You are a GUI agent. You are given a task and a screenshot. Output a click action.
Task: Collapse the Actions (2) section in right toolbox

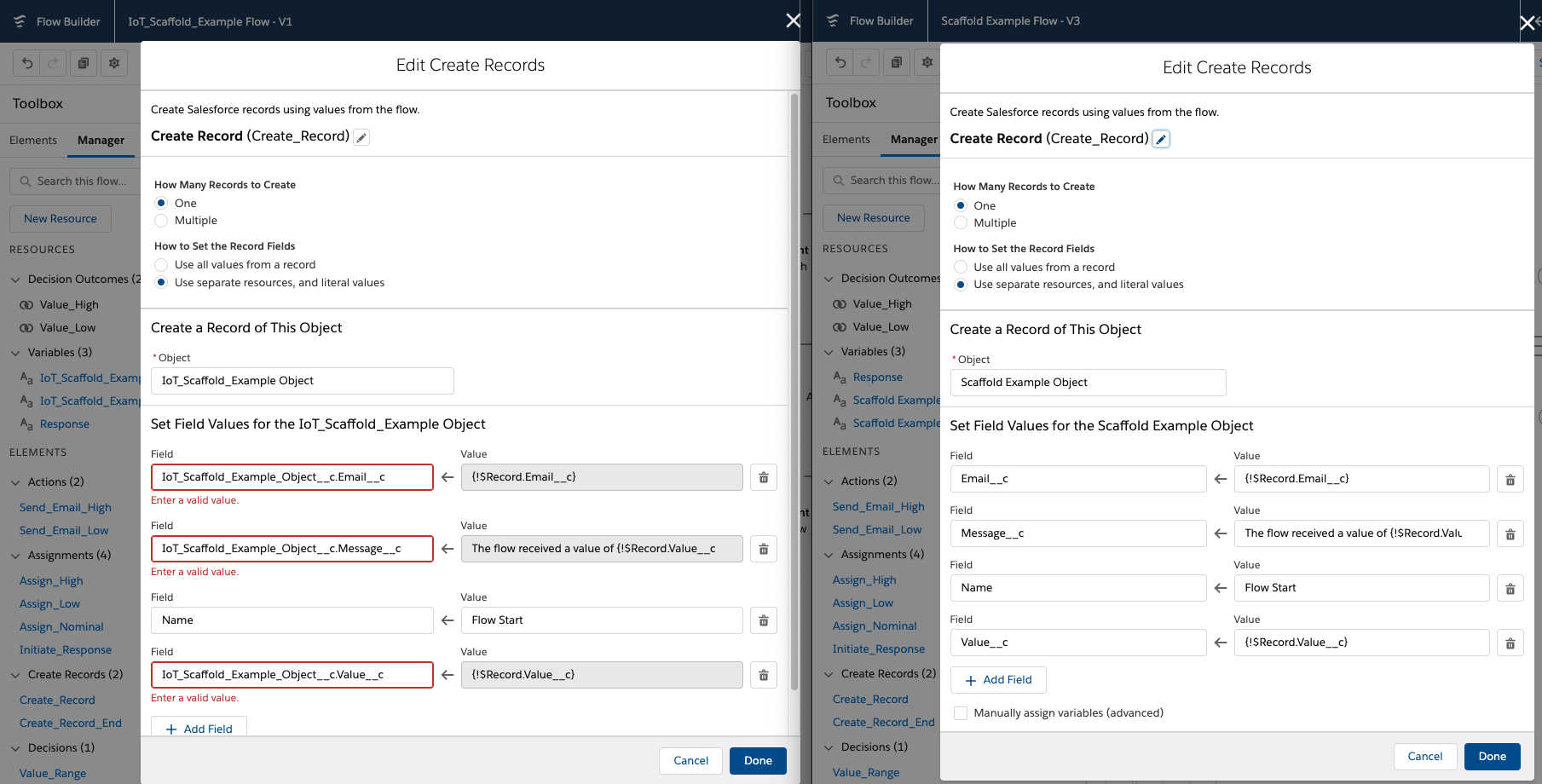(829, 481)
